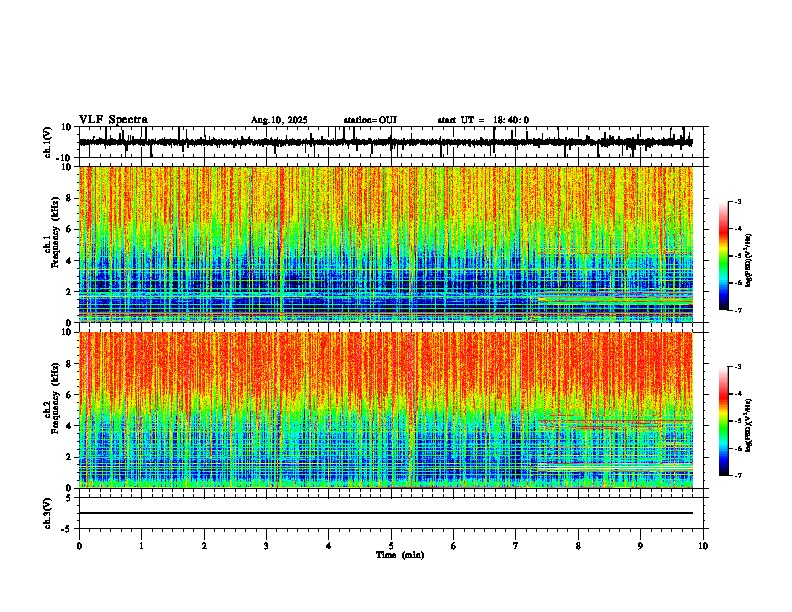792x612 pixels.
Task: Click inside the ch.1 frequency spectrogram
Action: [385, 244]
